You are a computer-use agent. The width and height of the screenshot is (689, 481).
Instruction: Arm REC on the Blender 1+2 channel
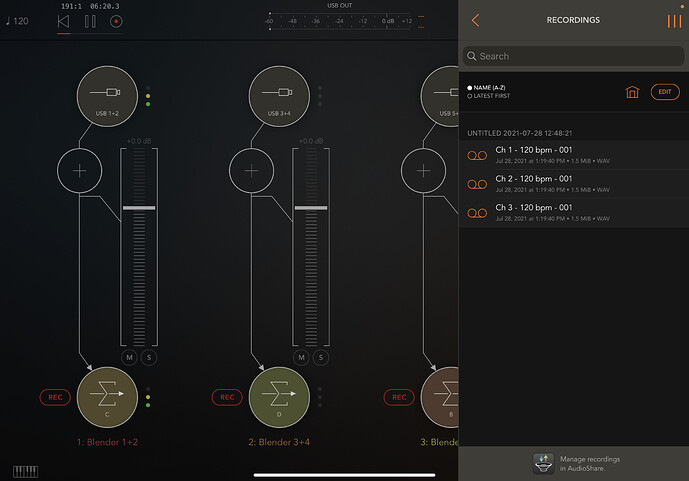tap(55, 397)
